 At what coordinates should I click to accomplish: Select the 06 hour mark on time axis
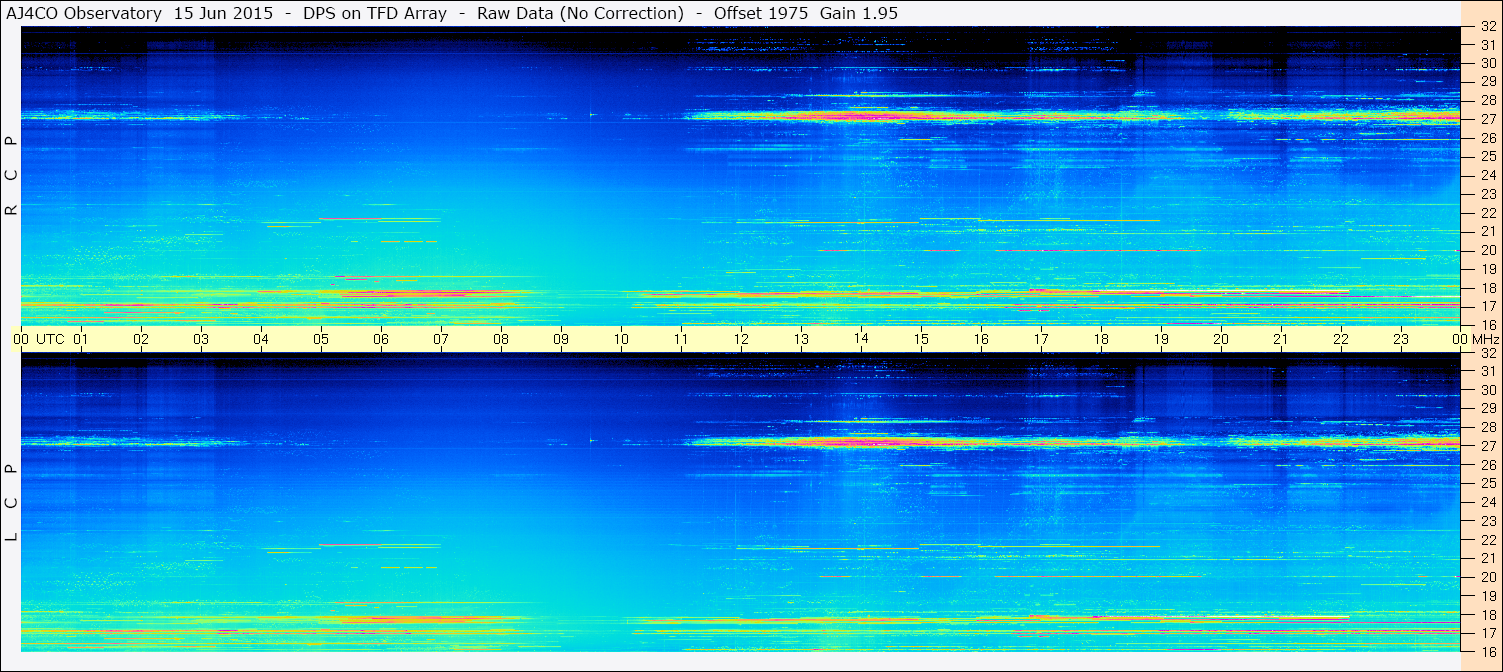coord(381,339)
